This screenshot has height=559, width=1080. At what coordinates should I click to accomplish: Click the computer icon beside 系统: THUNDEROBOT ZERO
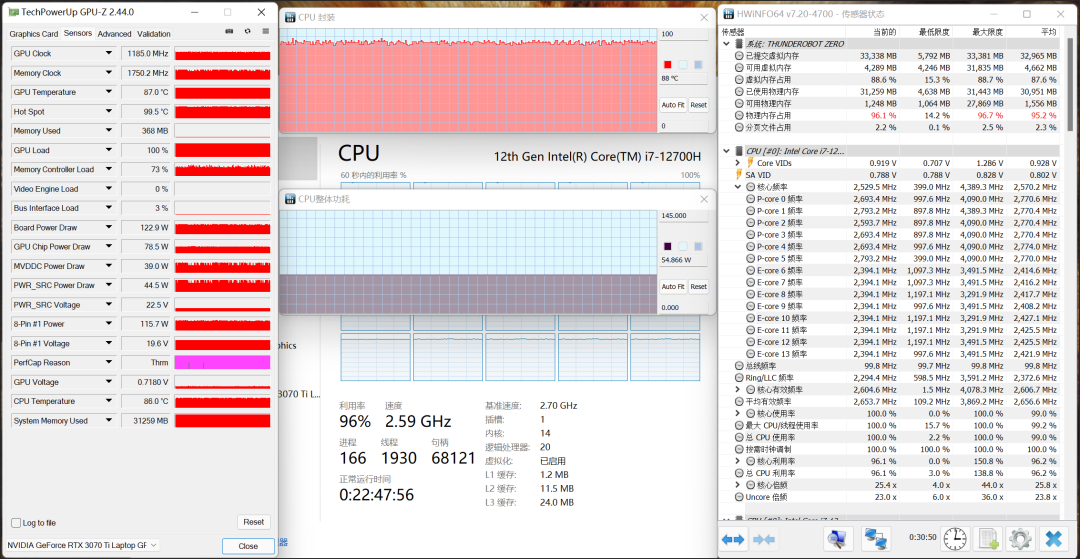click(740, 43)
